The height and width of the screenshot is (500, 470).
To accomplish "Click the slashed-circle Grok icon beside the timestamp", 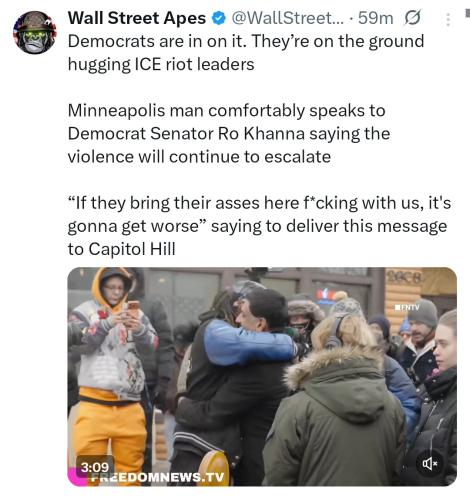I will point(412,18).
